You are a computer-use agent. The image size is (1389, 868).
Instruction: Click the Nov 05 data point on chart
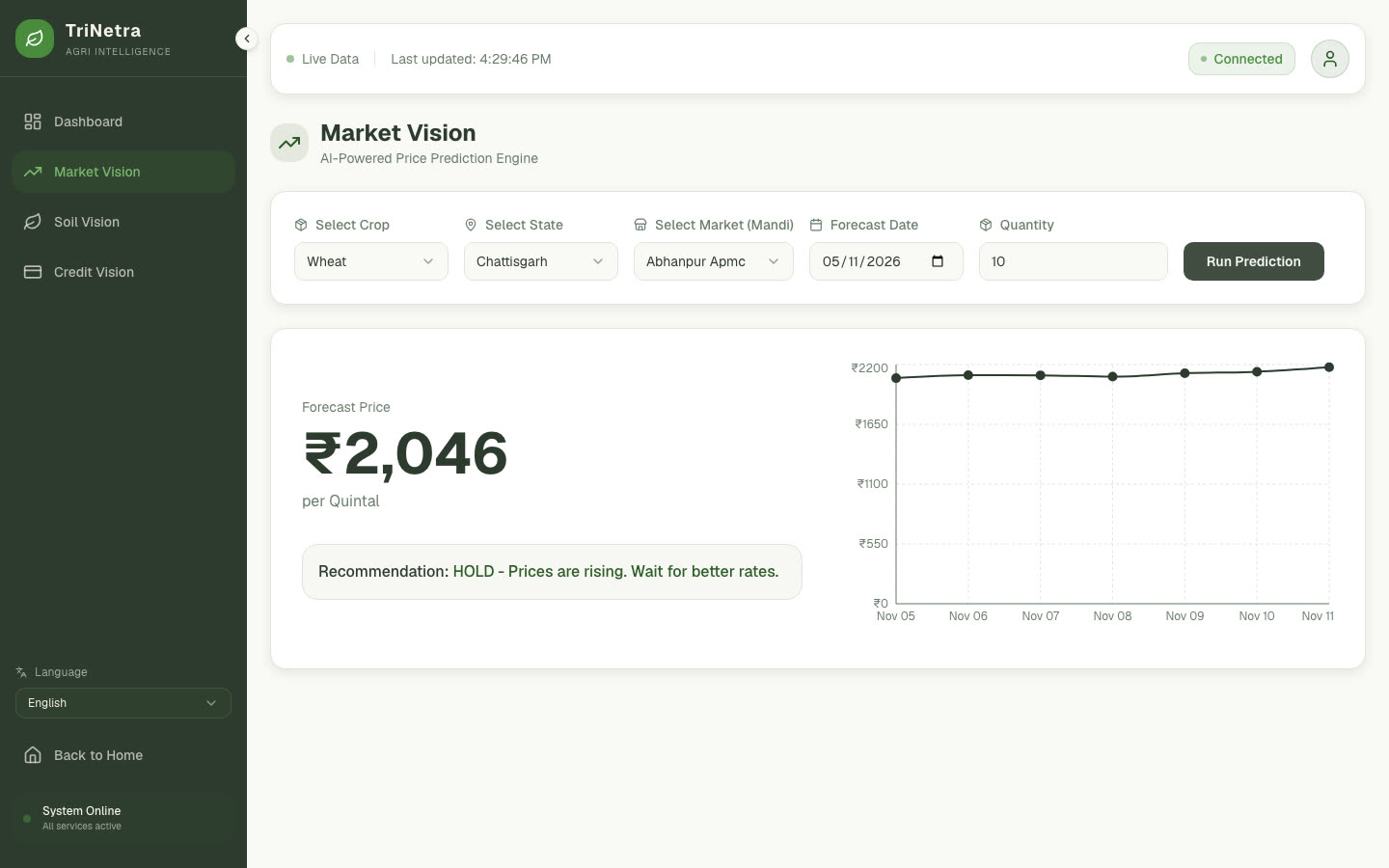(x=896, y=378)
